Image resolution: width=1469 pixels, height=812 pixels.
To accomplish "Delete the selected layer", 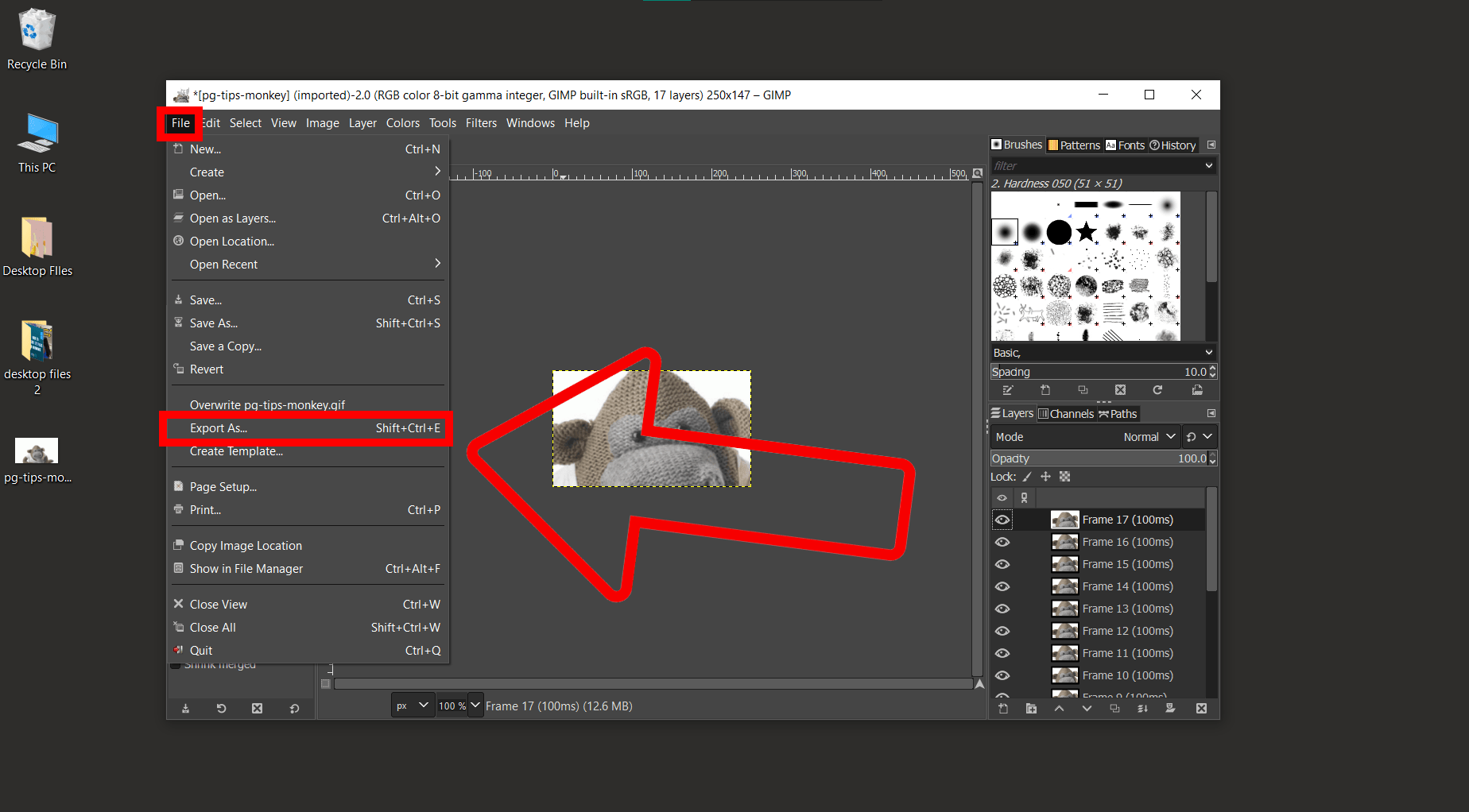I will pos(1201,708).
